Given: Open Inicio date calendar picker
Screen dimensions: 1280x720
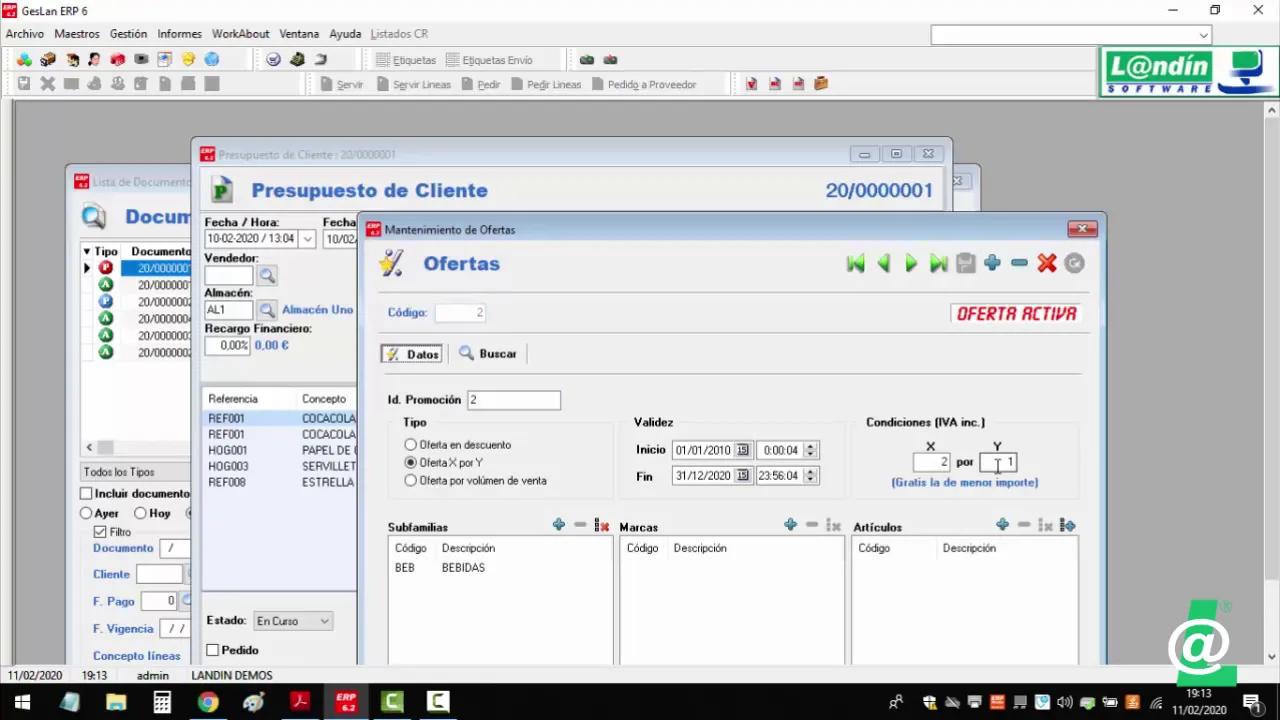Looking at the screenshot, I should (742, 450).
